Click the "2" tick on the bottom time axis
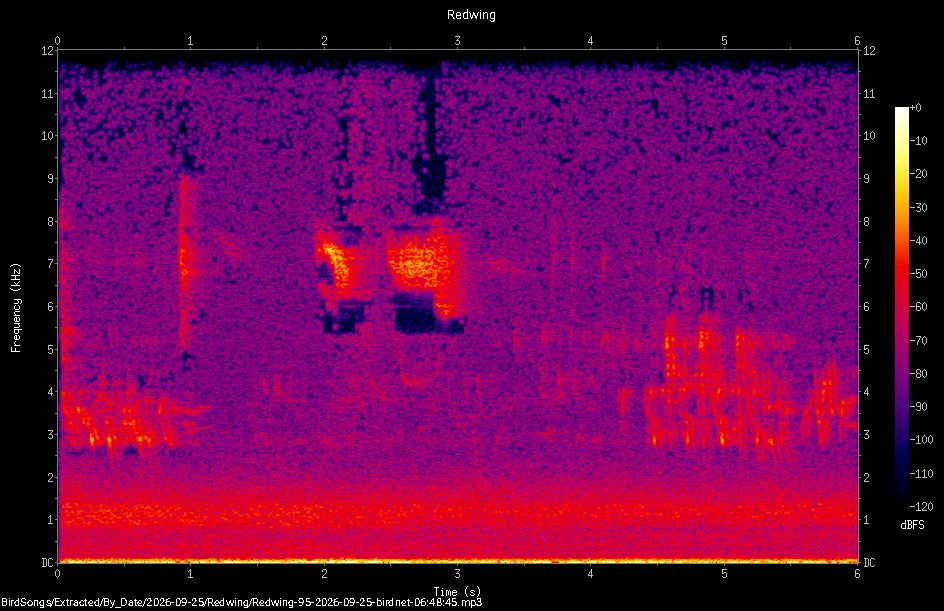944x611 pixels. [x=324, y=574]
